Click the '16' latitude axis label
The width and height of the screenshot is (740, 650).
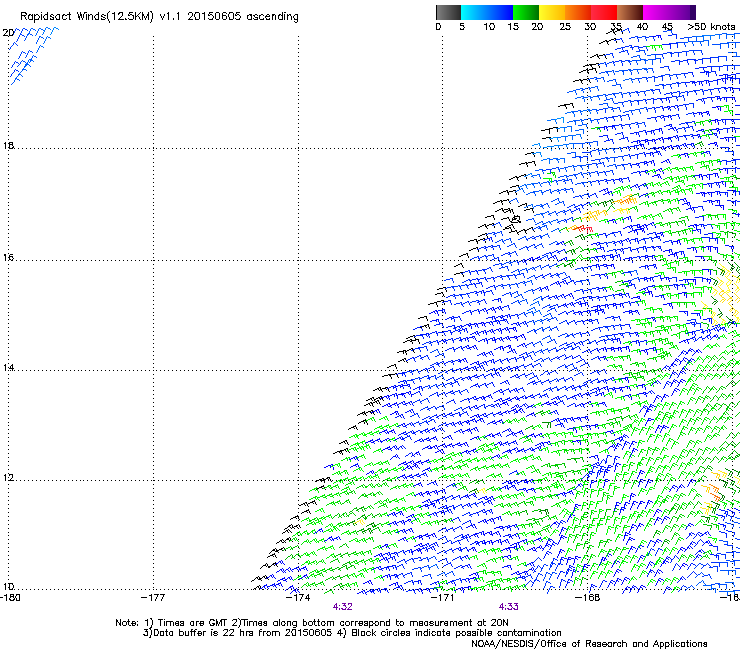pyautogui.click(x=8, y=258)
